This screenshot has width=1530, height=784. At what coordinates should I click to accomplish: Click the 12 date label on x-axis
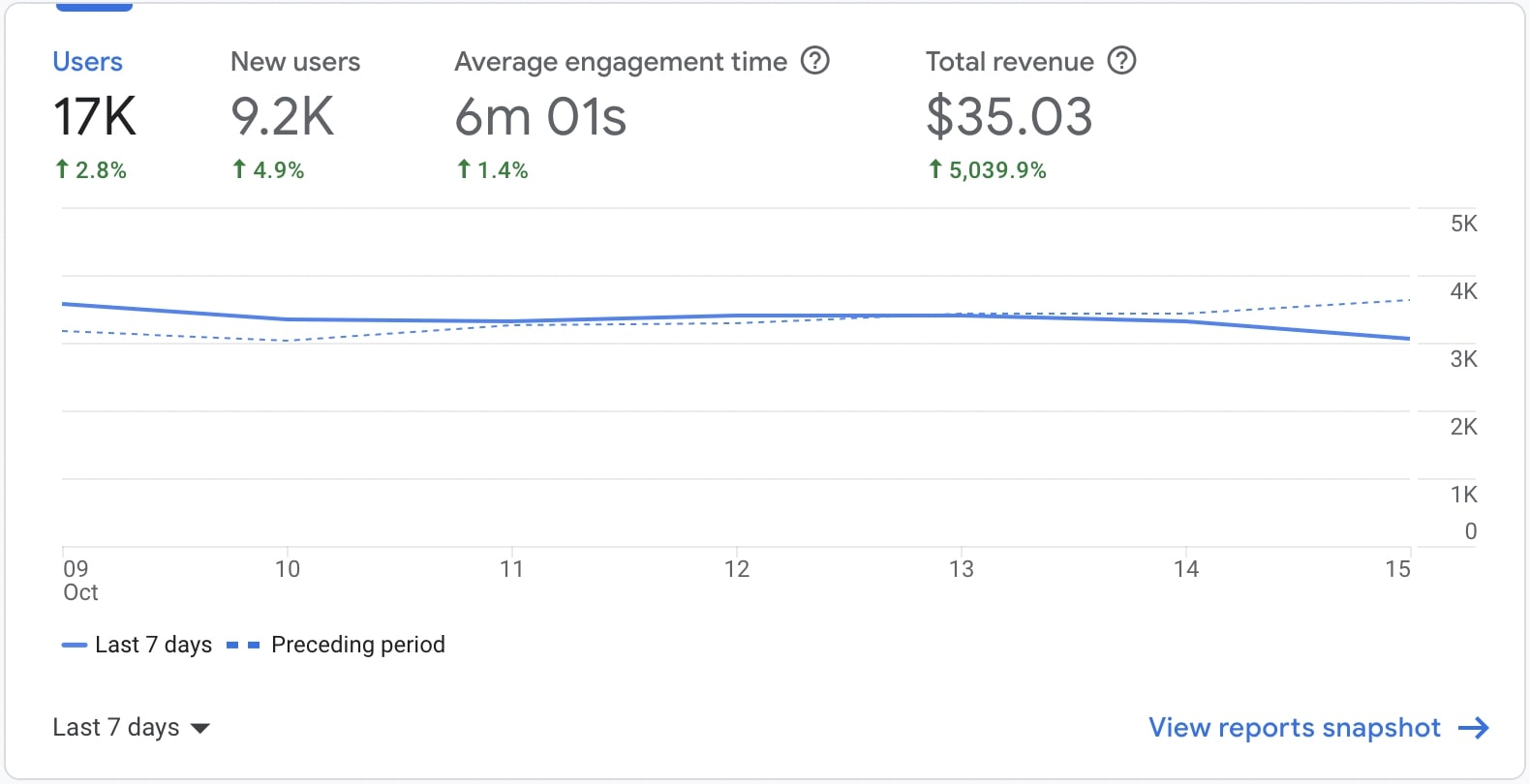pos(737,568)
